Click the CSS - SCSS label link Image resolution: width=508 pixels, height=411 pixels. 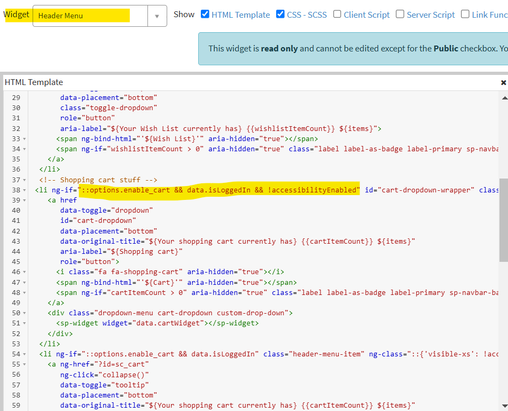tap(307, 15)
